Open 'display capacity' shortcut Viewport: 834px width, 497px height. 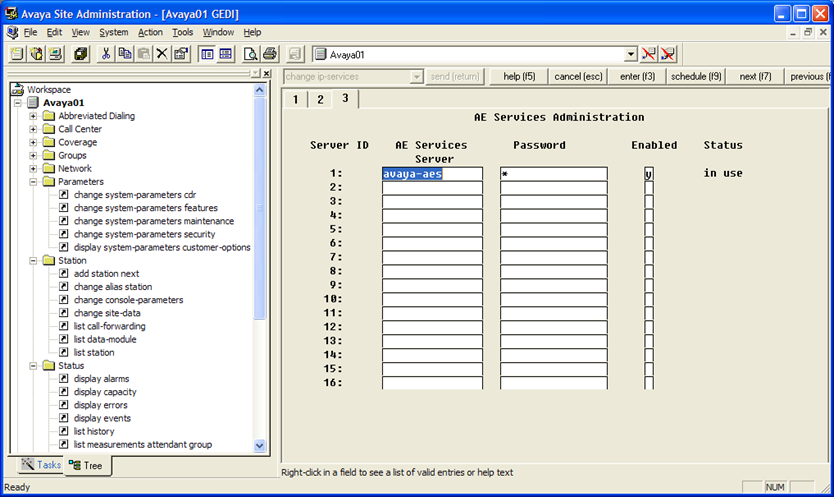click(x=105, y=392)
